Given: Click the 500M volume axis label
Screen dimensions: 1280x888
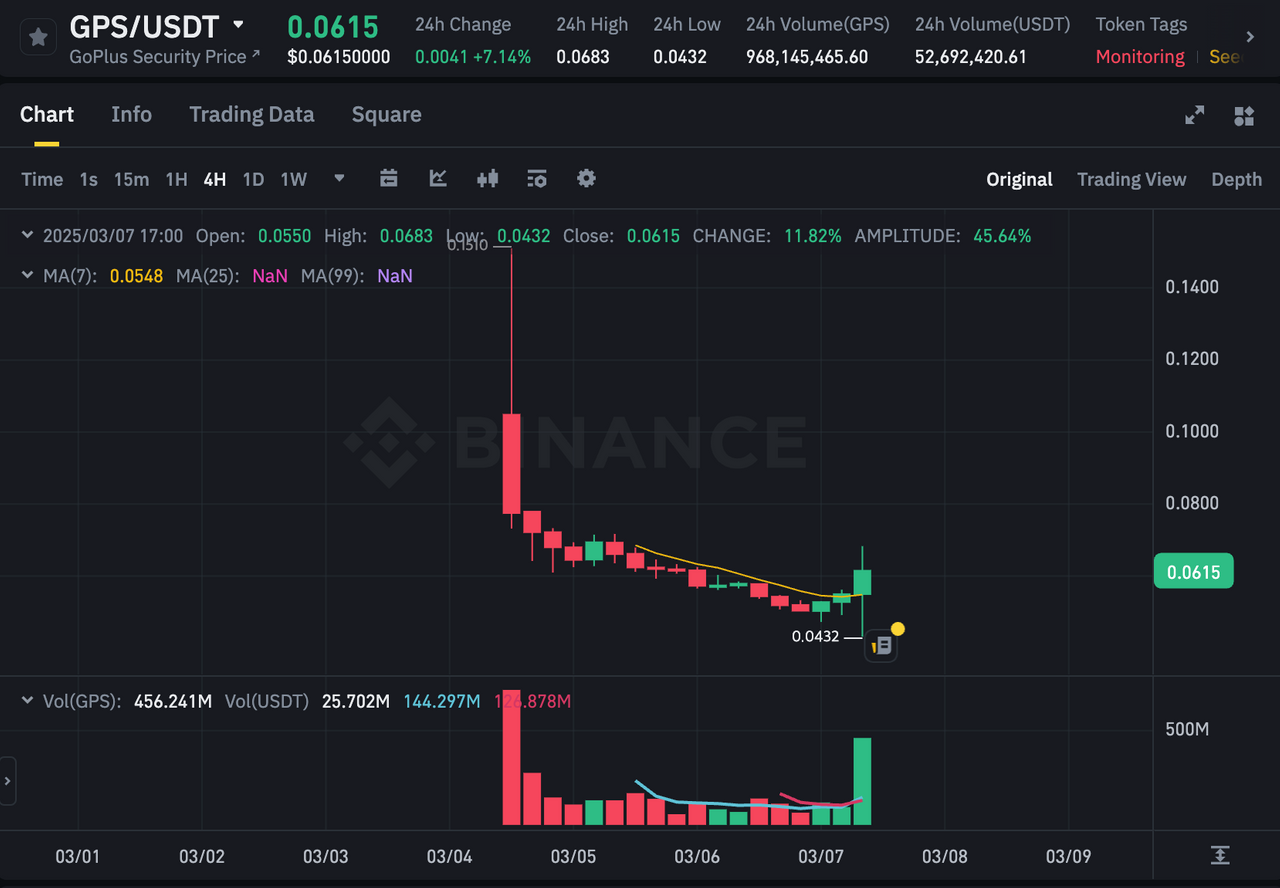Looking at the screenshot, I should pos(1187,729).
